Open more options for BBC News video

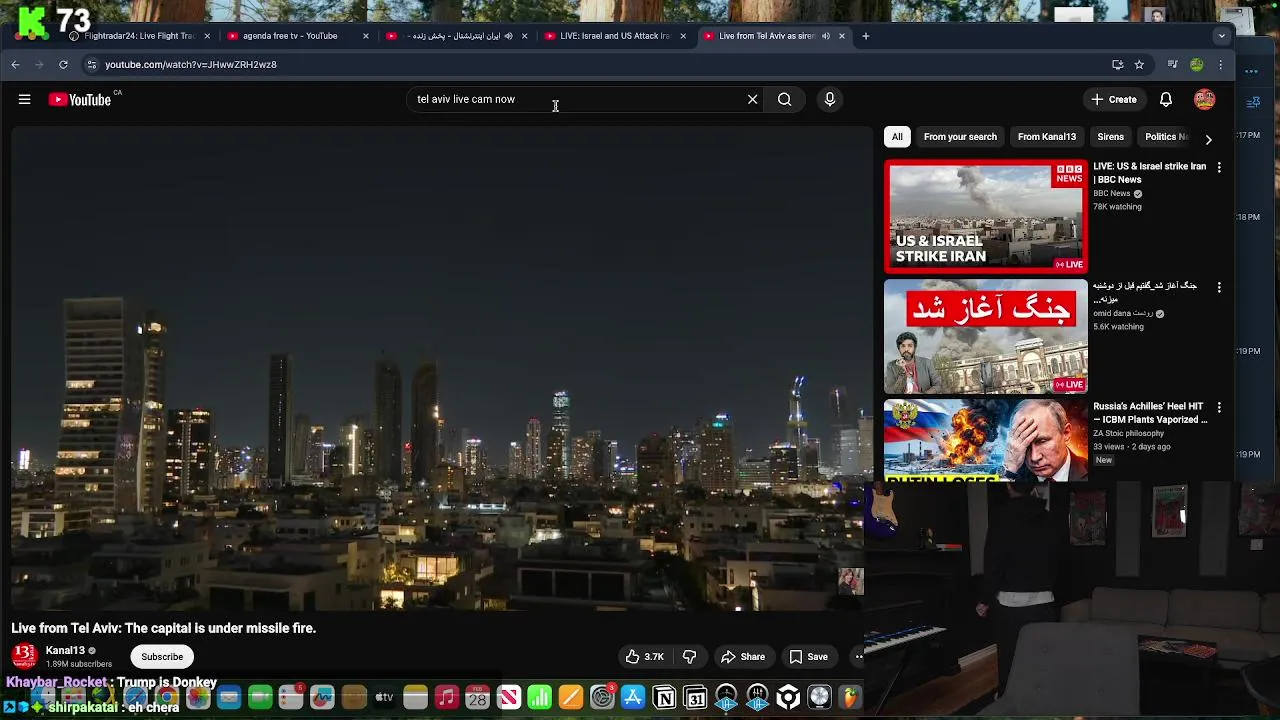pyautogui.click(x=1218, y=167)
